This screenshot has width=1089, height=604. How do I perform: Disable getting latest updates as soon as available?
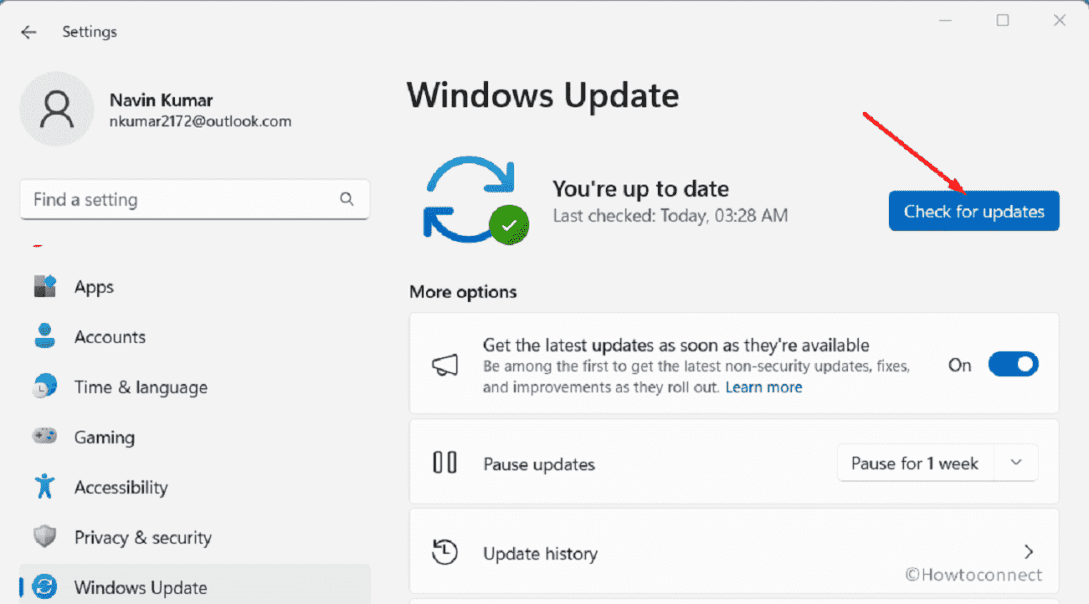tap(1013, 364)
